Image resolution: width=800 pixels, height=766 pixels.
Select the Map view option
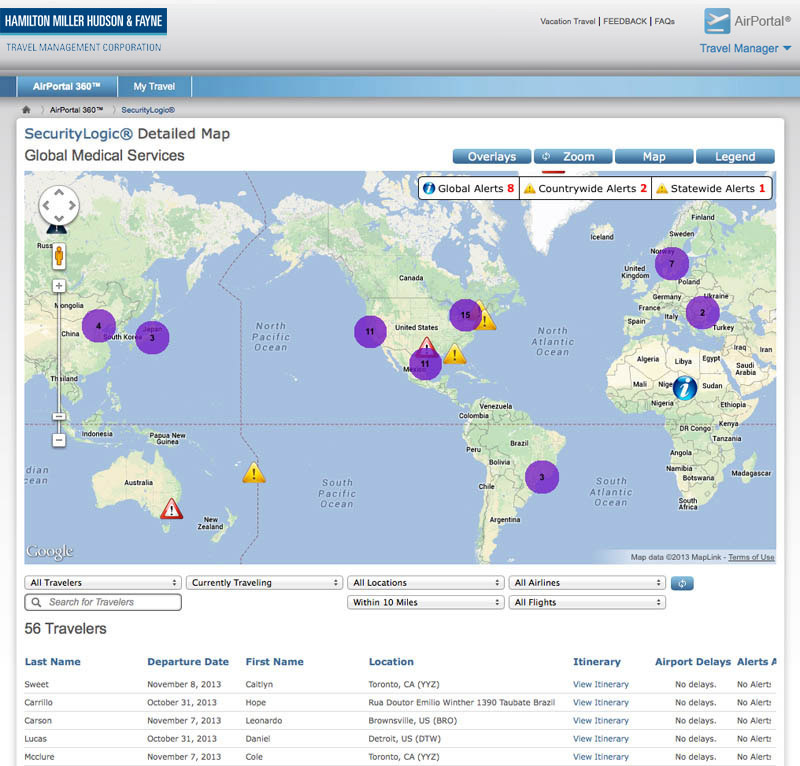(x=654, y=157)
